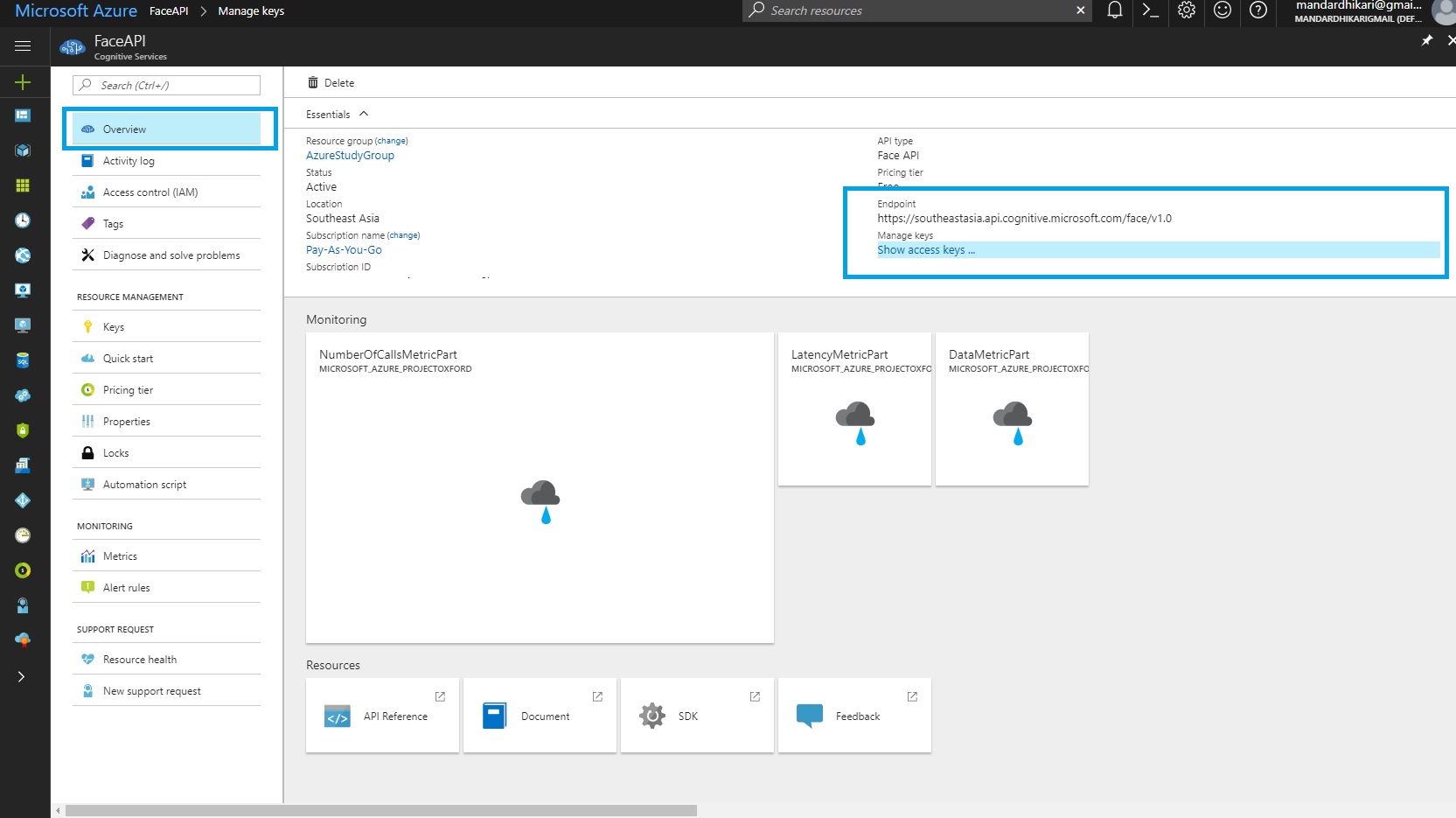Open the SDK gear tile
The height and width of the screenshot is (818, 1456).
pyautogui.click(x=697, y=716)
